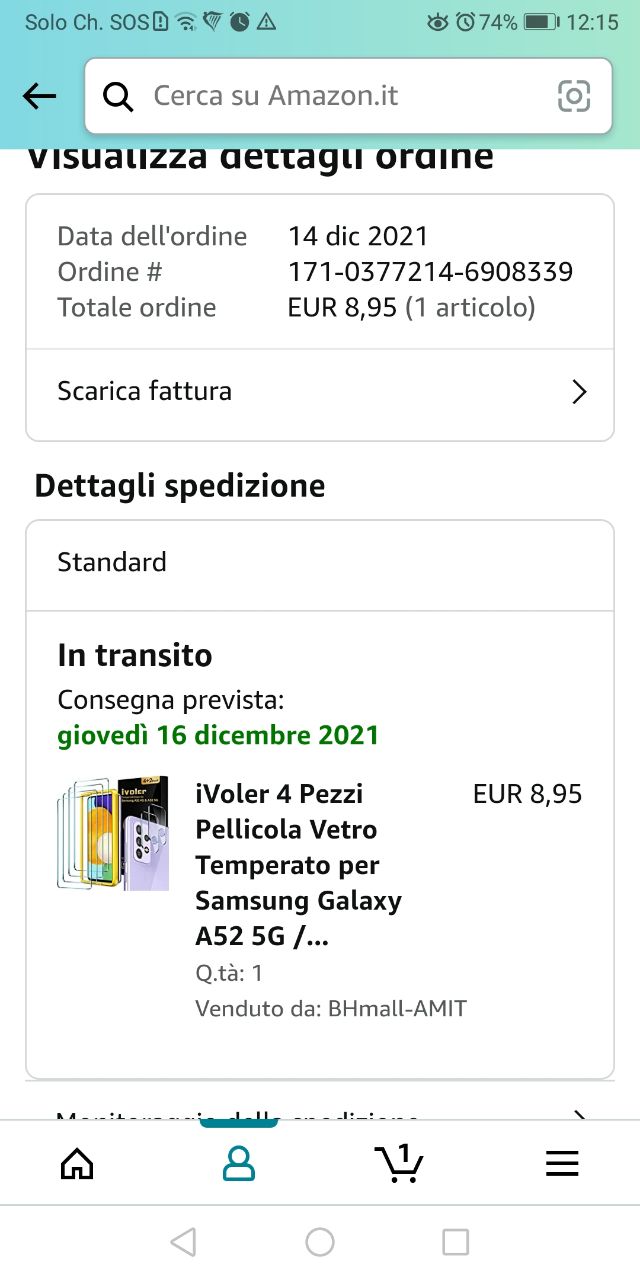
Task: Open the Scarica fattura row
Action: pos(300,392)
